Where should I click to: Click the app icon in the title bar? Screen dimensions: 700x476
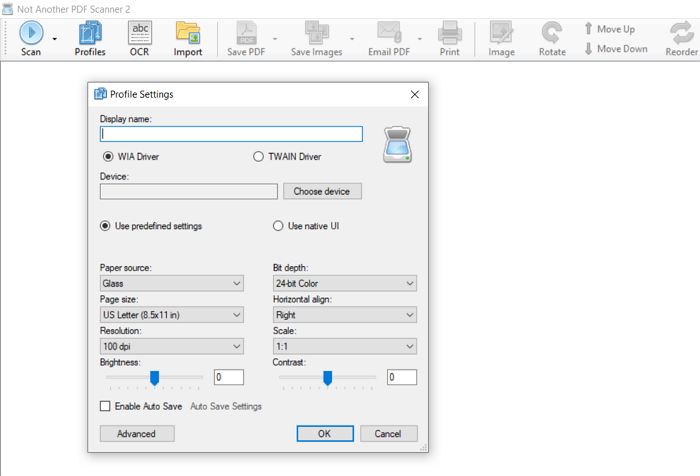pyautogui.click(x=8, y=9)
